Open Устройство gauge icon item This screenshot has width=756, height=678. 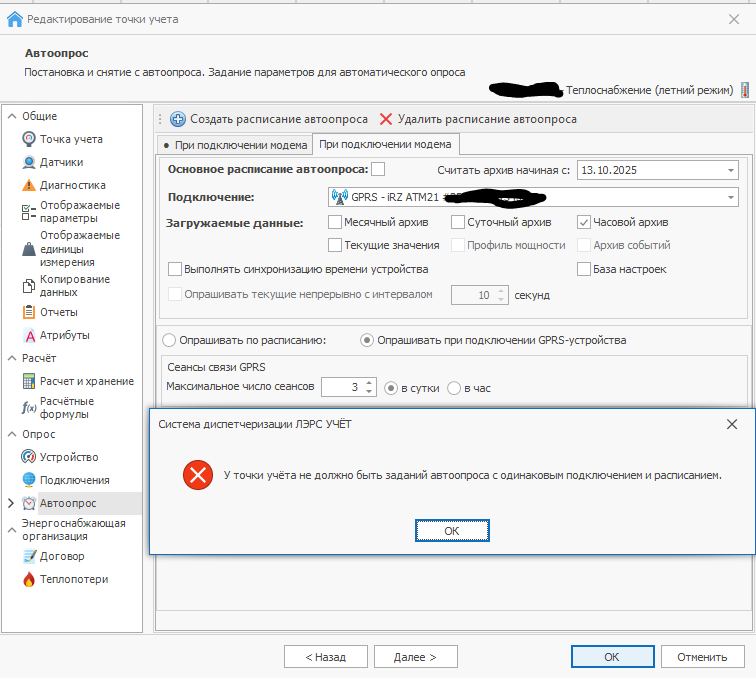[30, 457]
